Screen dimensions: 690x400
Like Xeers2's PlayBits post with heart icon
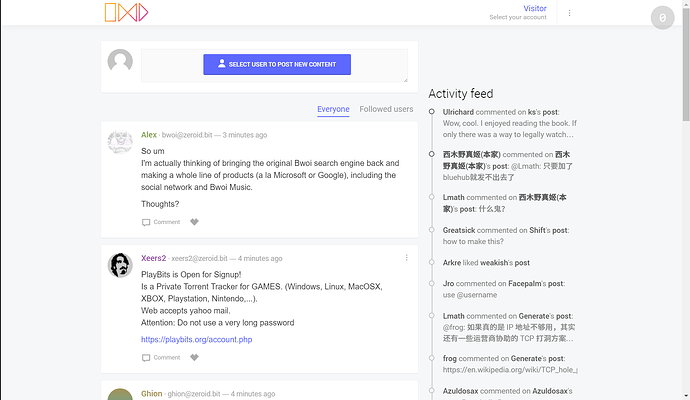pos(194,357)
